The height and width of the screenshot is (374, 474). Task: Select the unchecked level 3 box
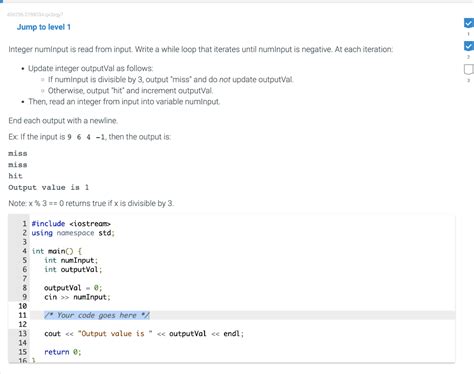click(468, 69)
